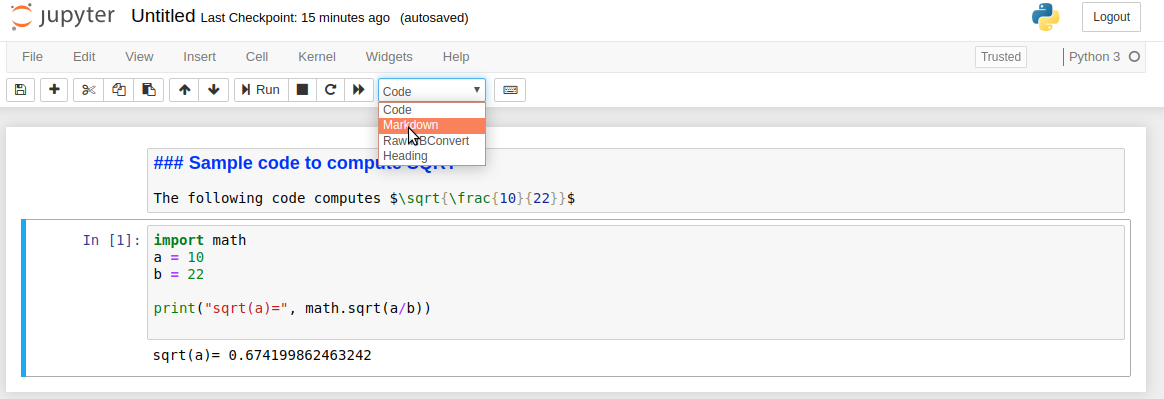The height and width of the screenshot is (399, 1164).
Task: Open the File menu
Action: (32, 56)
